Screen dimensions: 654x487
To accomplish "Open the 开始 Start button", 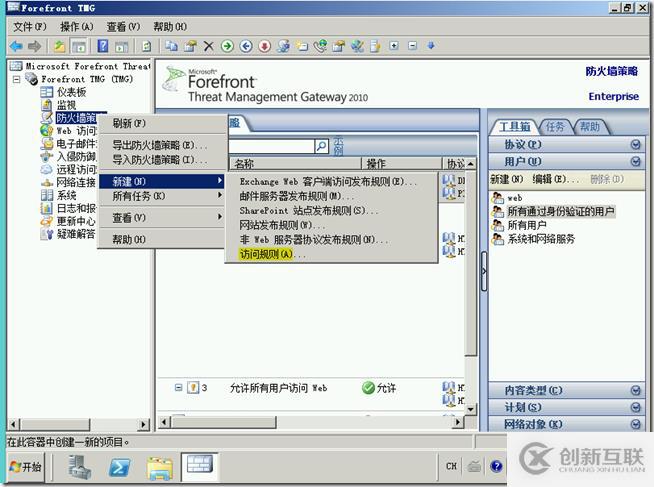I will 26,467.
